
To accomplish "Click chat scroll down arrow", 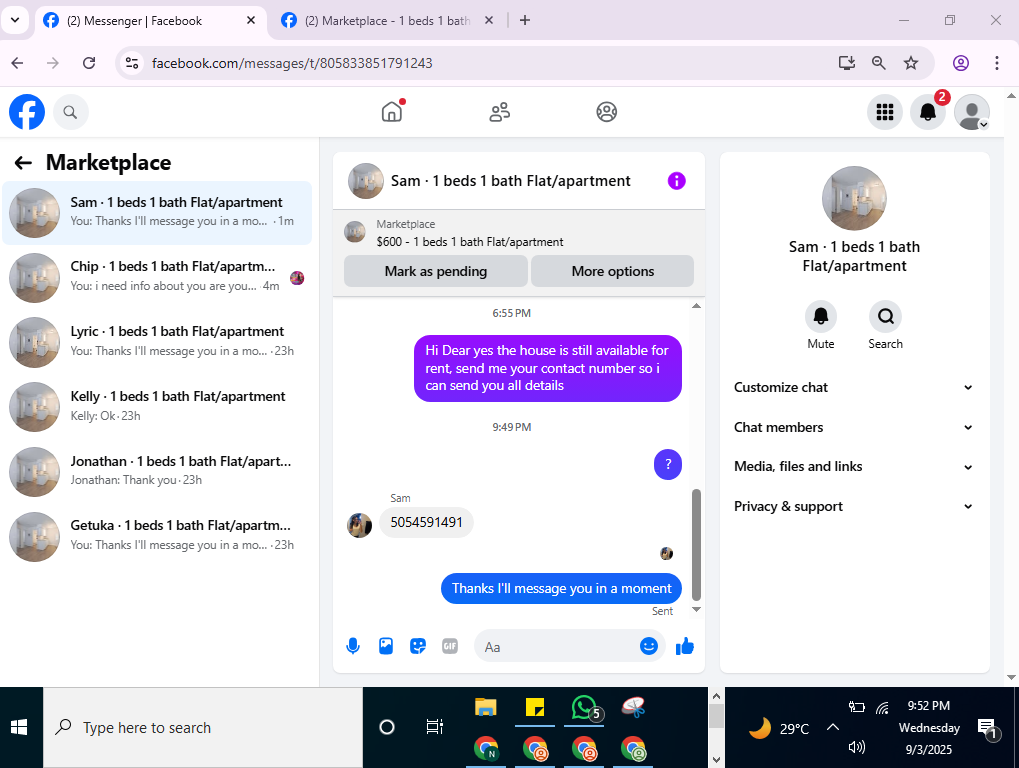I will (697, 609).
